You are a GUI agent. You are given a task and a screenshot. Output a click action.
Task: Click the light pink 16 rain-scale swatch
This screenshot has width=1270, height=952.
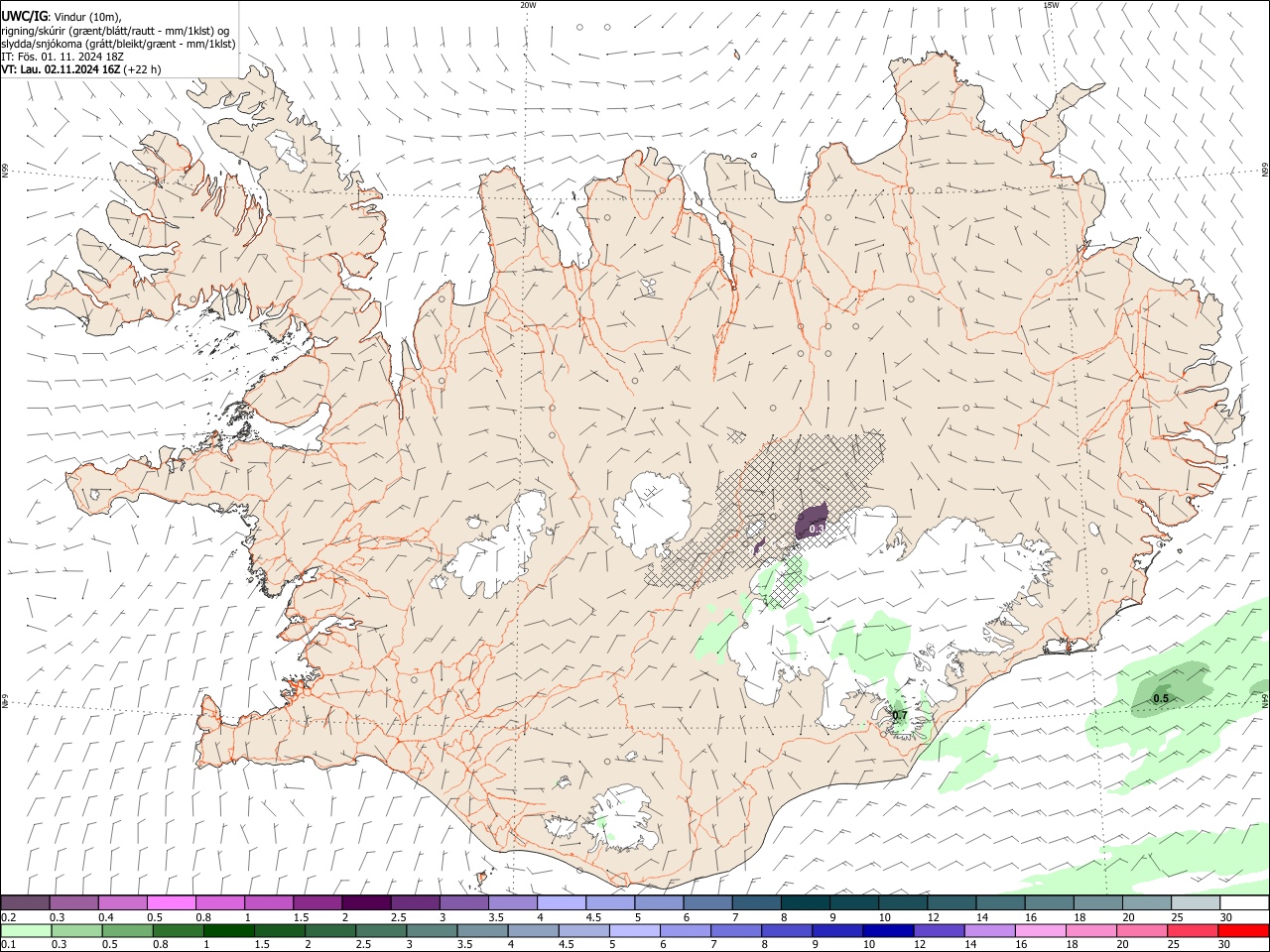point(1041,930)
